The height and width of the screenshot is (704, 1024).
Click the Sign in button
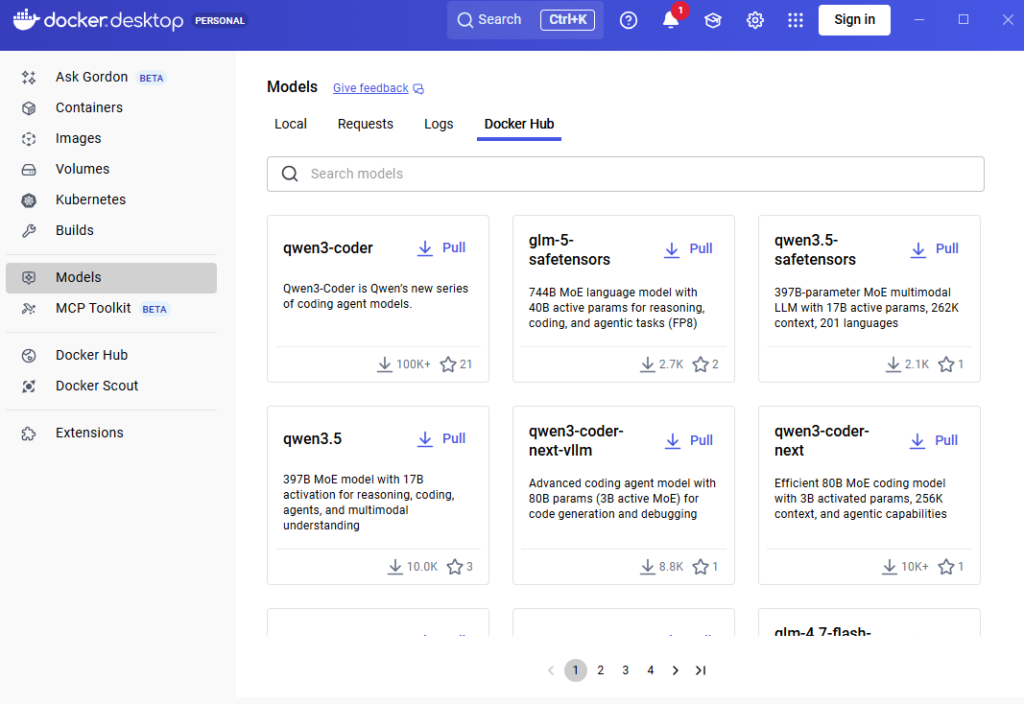(x=854, y=20)
